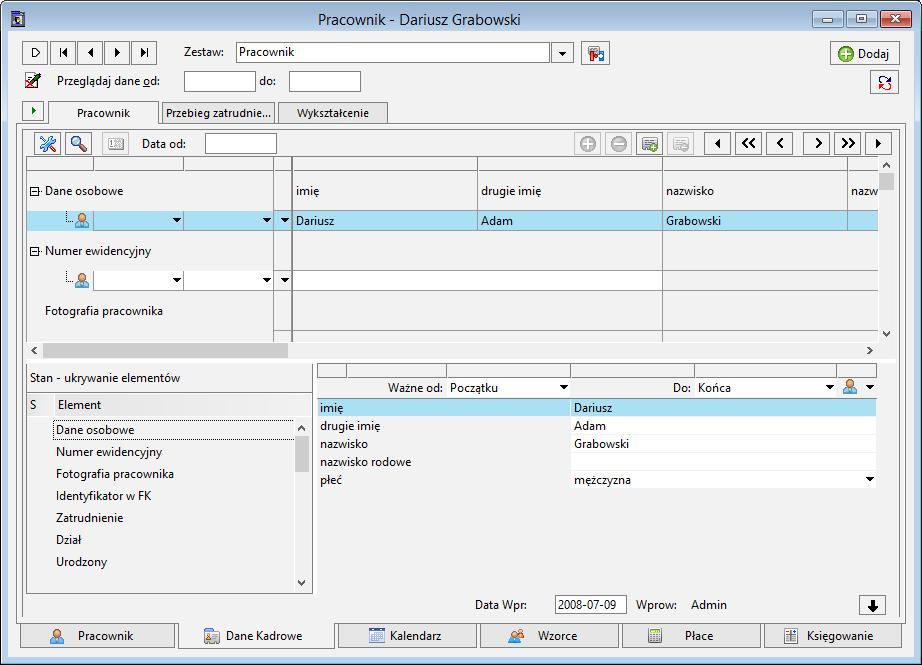Jump to first record in top navigation

click(x=64, y=53)
